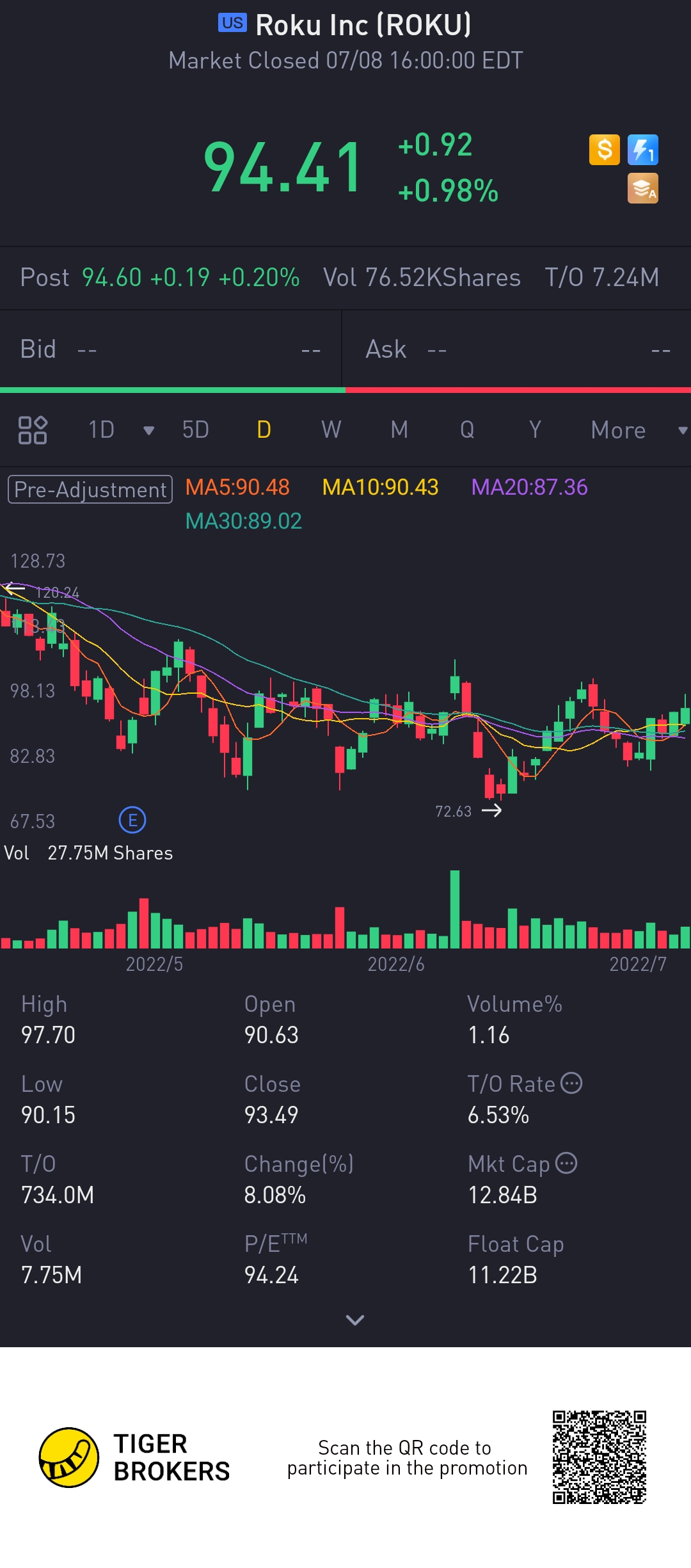Tap the 2022/6 date axis label
Viewport: 691px width, 1568px height.
click(396, 964)
